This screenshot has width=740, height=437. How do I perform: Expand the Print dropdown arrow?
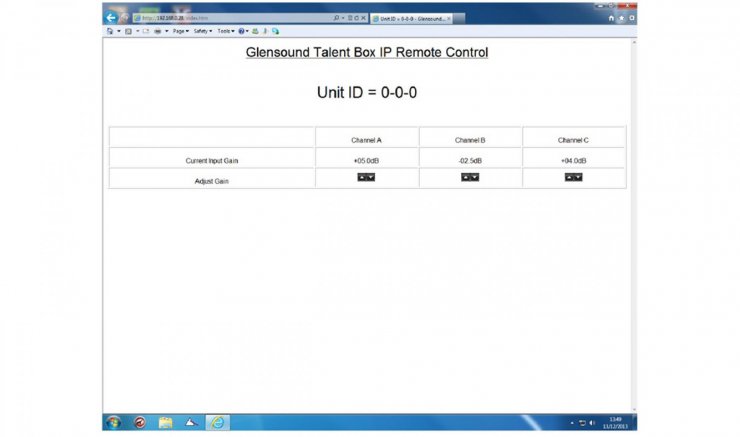point(167,31)
